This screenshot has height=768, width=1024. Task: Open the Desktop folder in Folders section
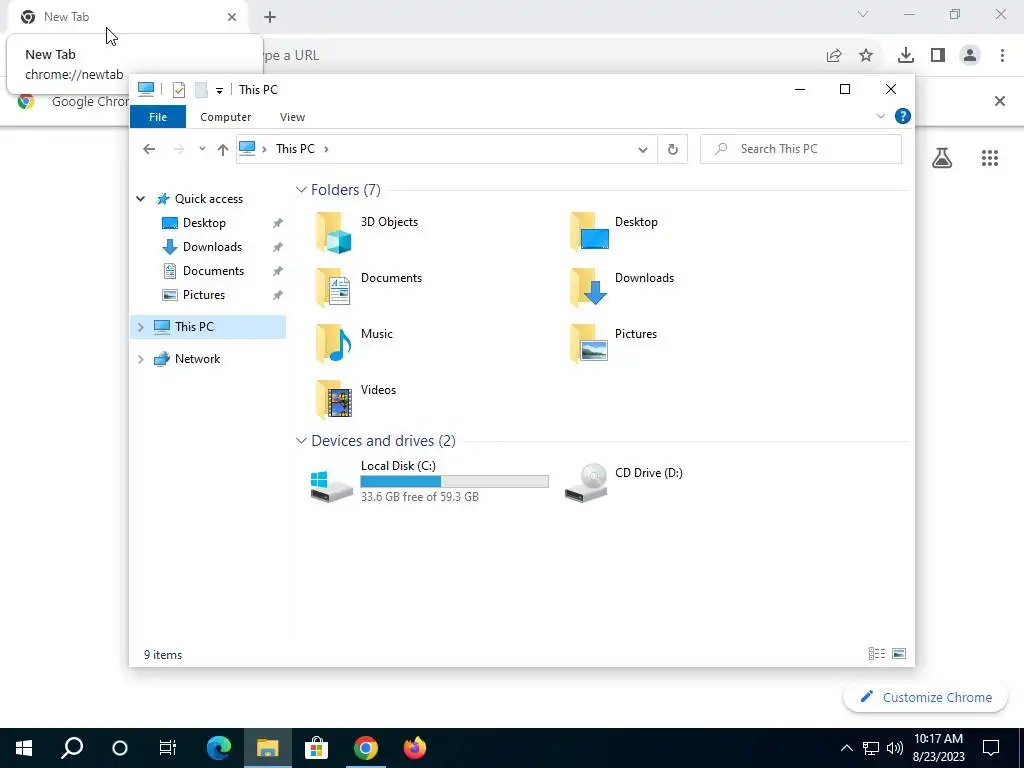tap(614, 232)
